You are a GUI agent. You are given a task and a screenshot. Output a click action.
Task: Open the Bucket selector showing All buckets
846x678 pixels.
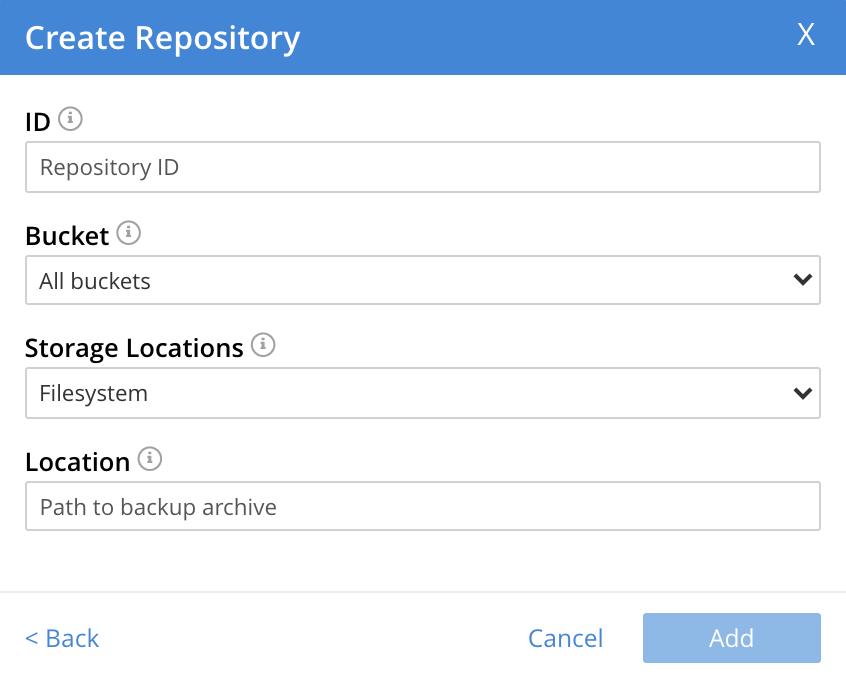point(420,280)
